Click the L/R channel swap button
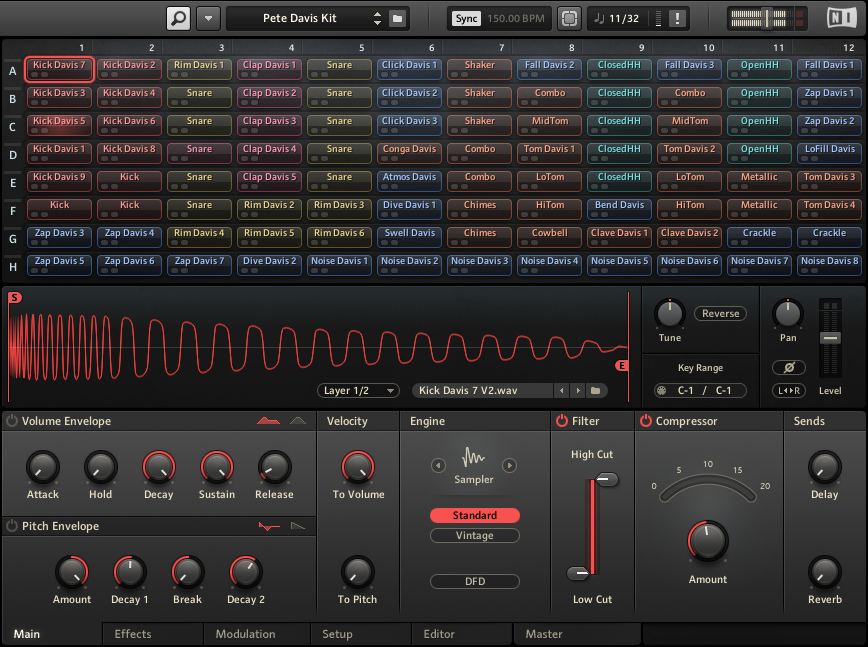The height and width of the screenshot is (647, 868). pos(788,391)
